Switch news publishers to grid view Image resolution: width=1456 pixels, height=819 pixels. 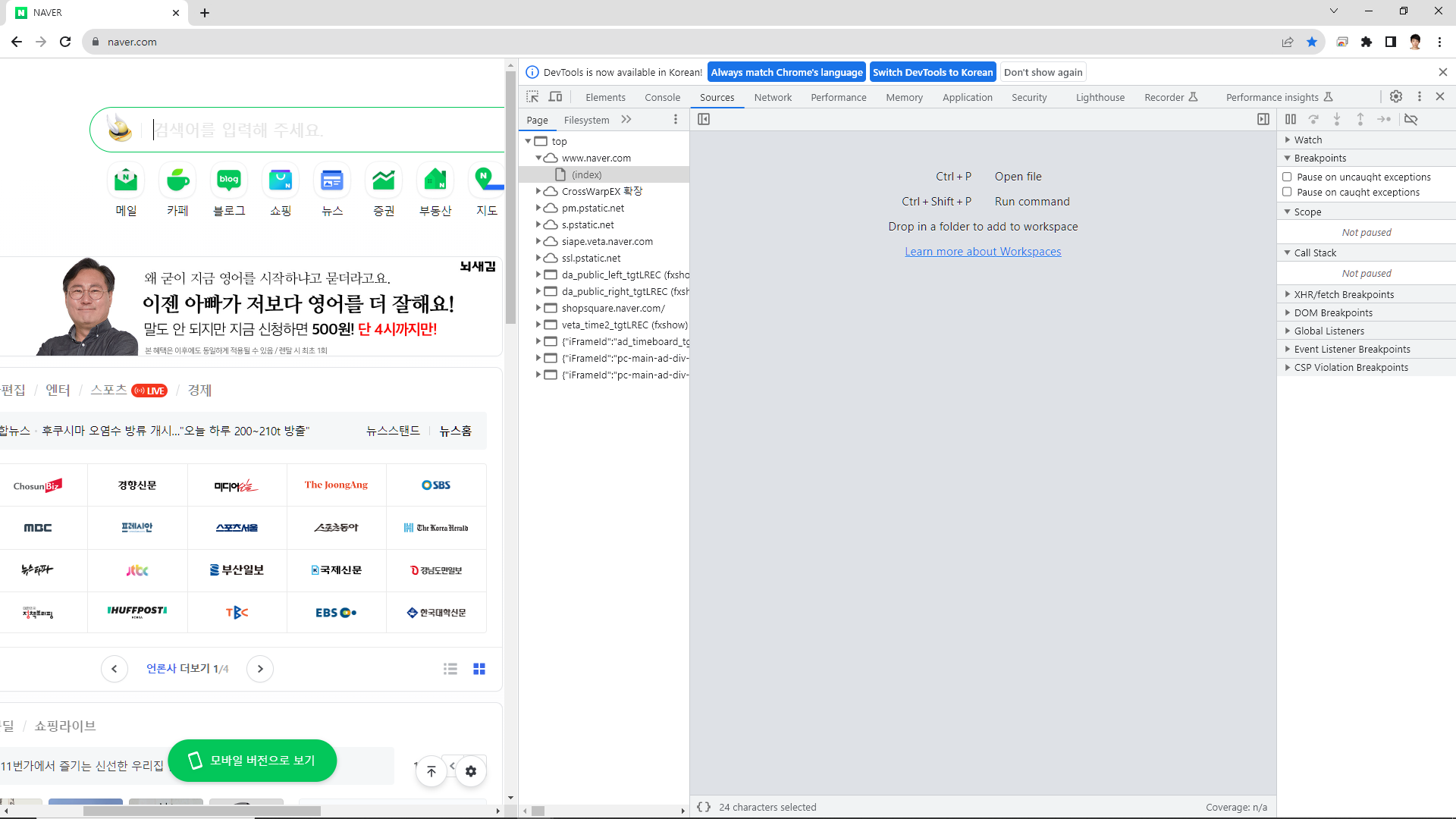479,669
